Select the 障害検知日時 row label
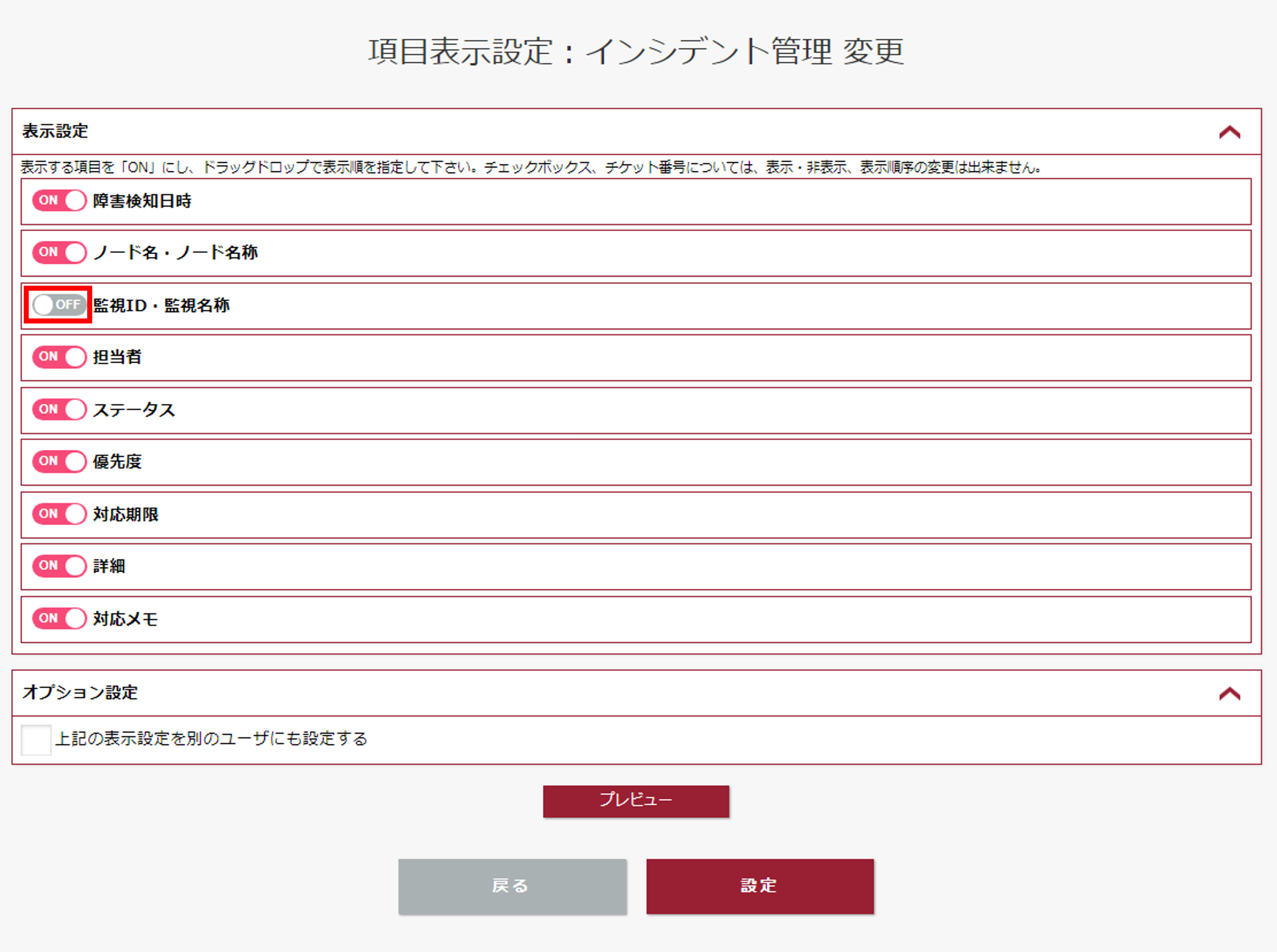 [142, 201]
